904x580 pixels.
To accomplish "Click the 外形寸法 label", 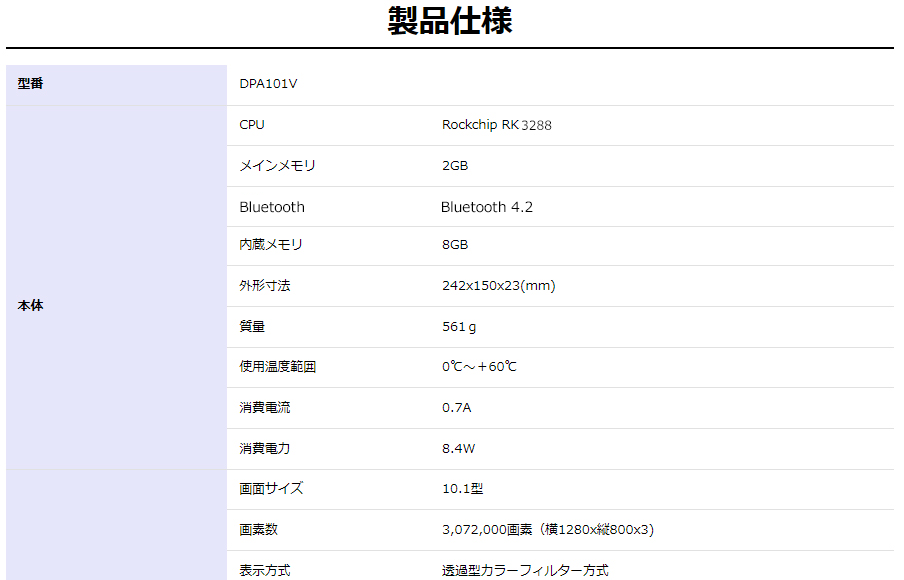I will tap(265, 286).
